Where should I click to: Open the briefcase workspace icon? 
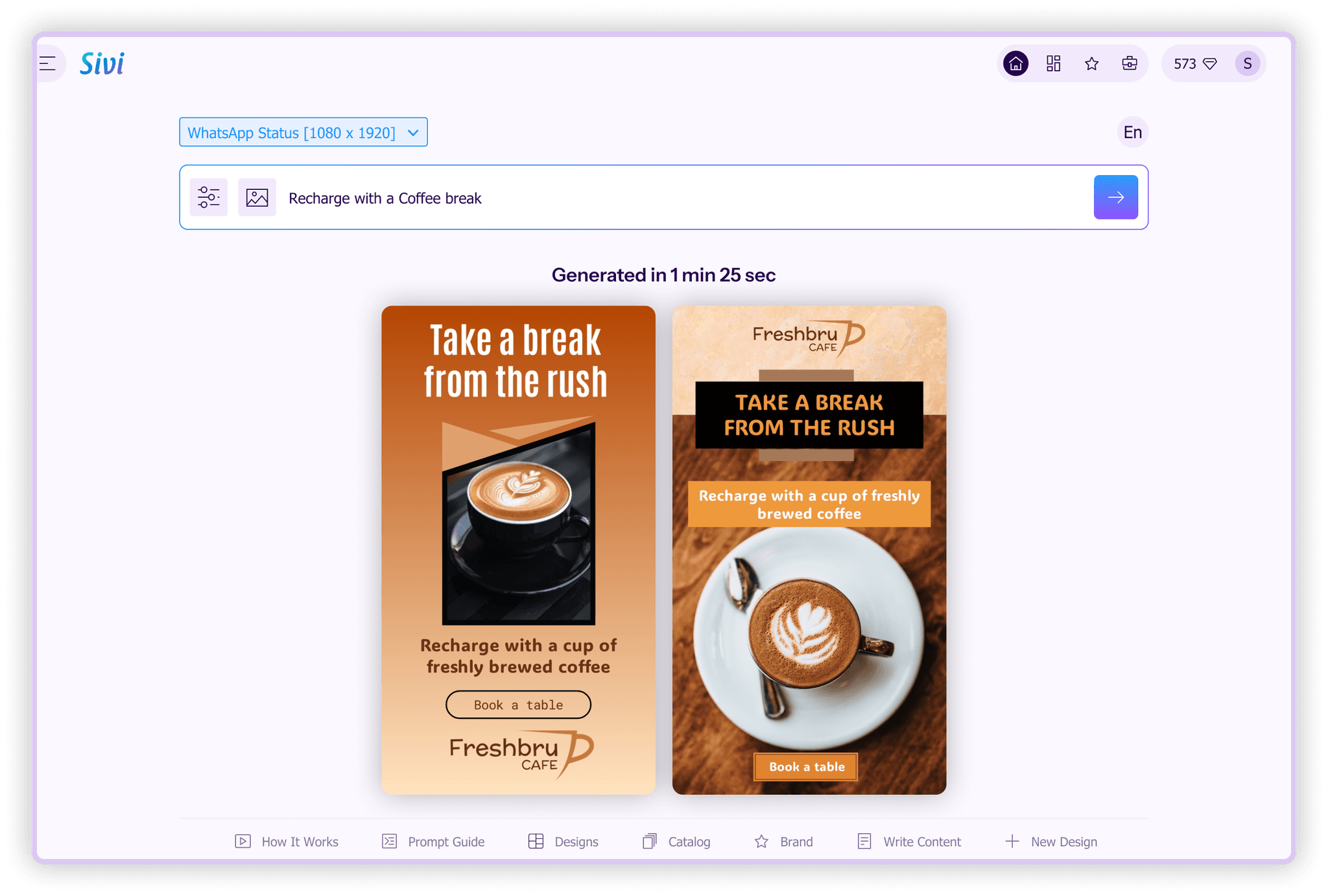coord(1129,63)
